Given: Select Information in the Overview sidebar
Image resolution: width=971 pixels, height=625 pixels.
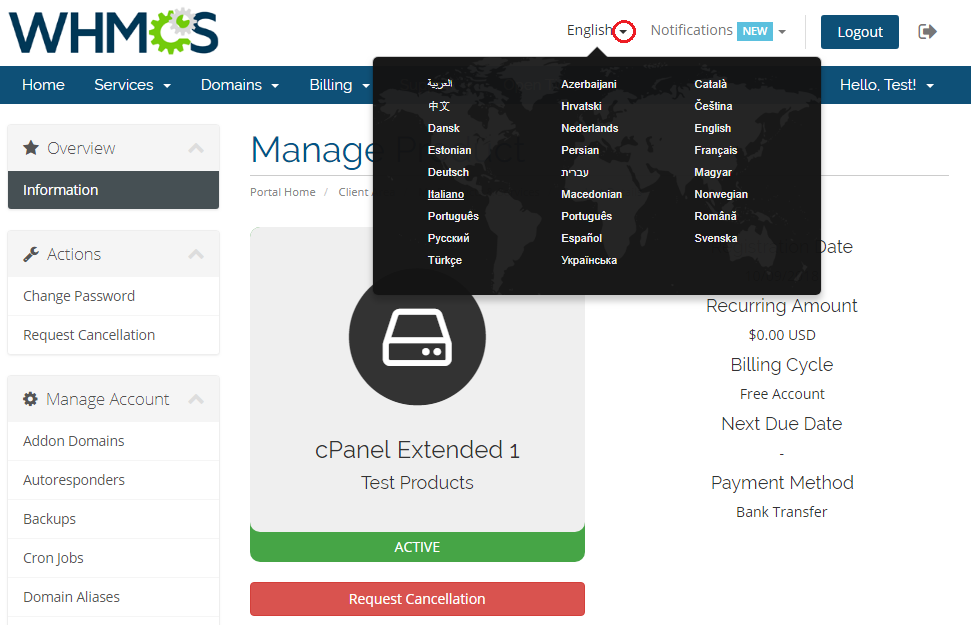Looking at the screenshot, I should point(113,190).
